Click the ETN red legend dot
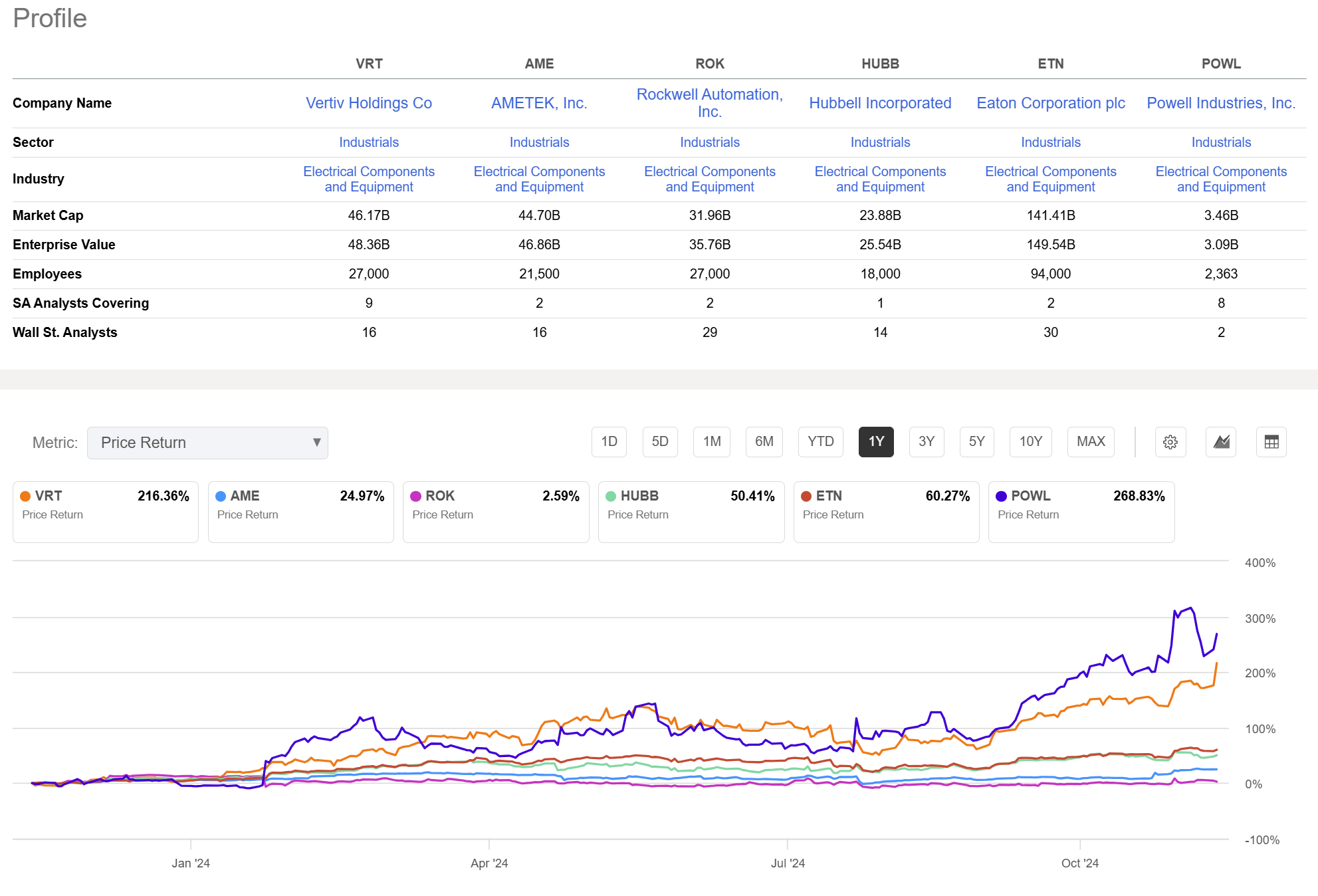This screenshot has height=896, width=1318. pyautogui.click(x=806, y=496)
